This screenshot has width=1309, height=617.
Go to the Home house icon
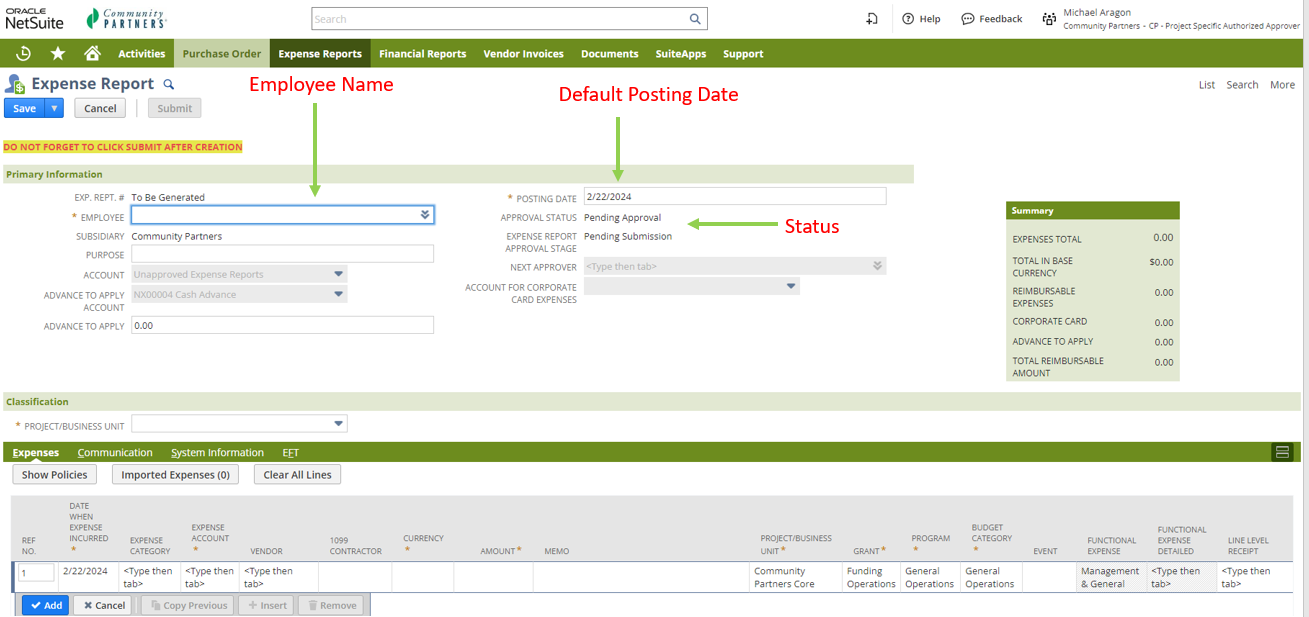[x=92, y=54]
